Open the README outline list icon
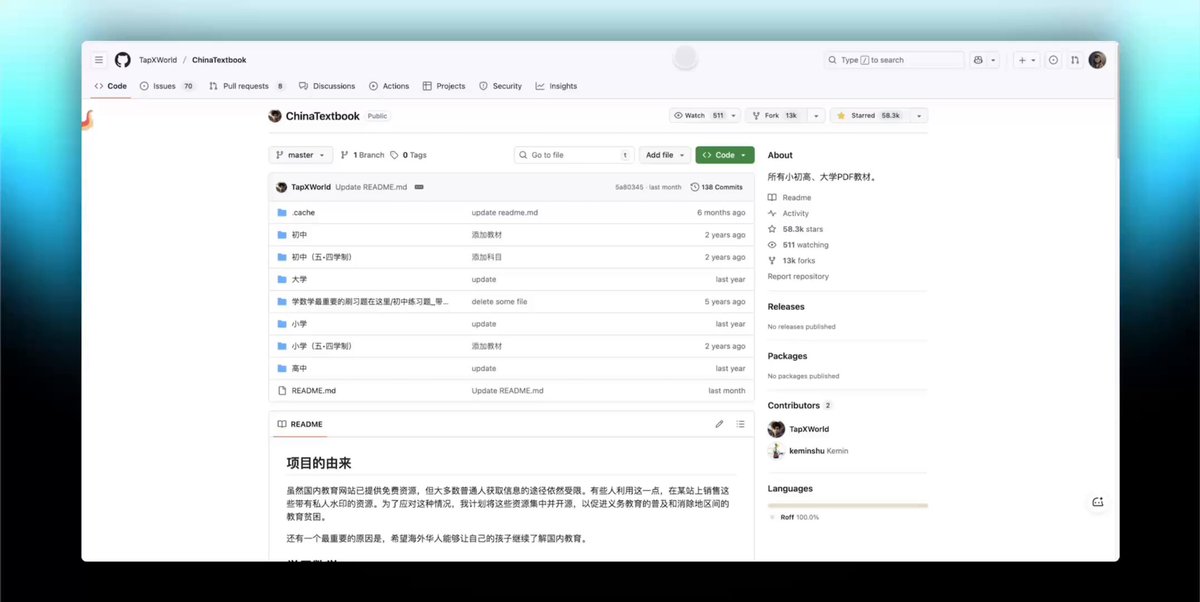The width and height of the screenshot is (1200, 602). 740,424
